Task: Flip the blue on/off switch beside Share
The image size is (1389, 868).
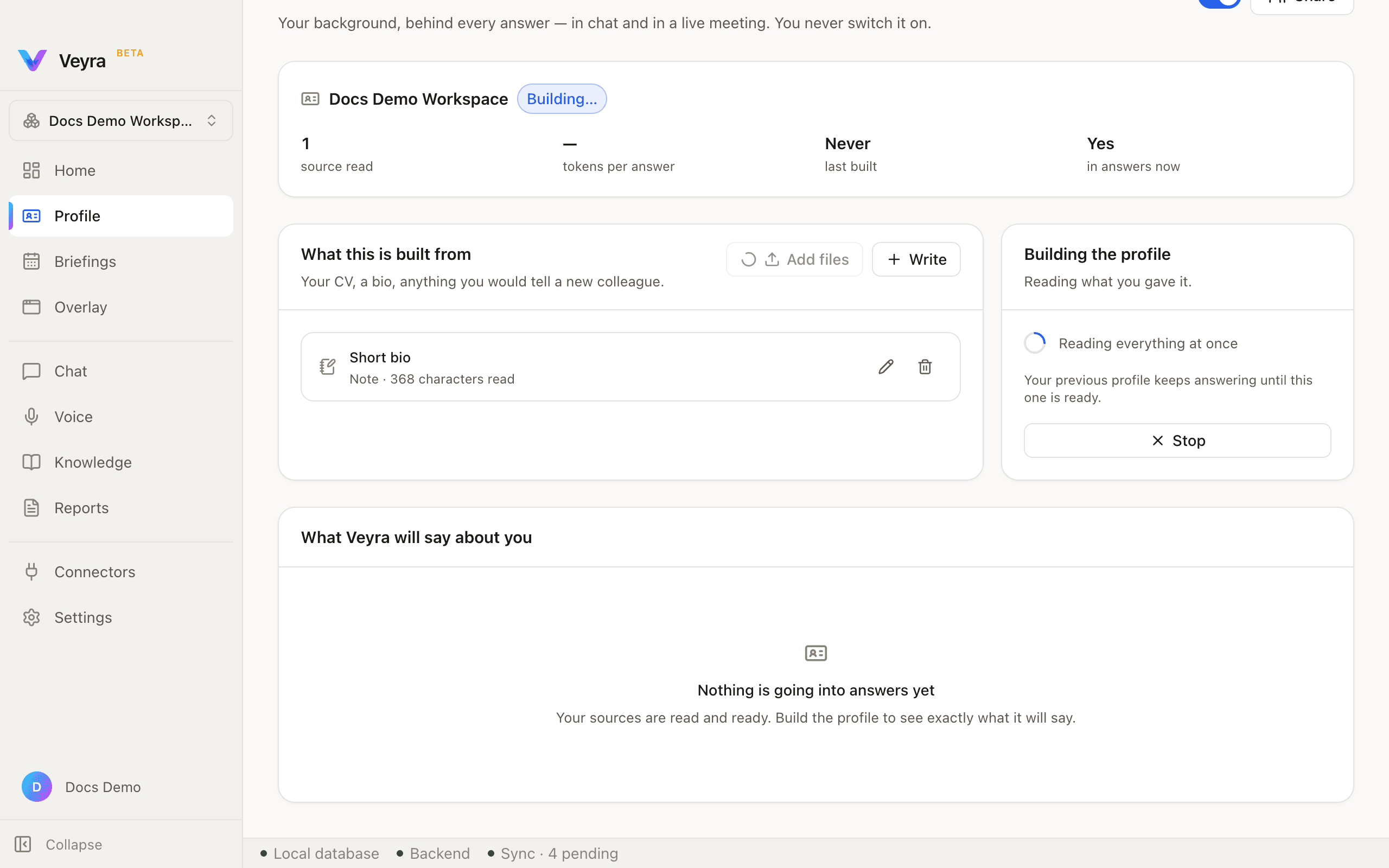Action: click(x=1219, y=3)
